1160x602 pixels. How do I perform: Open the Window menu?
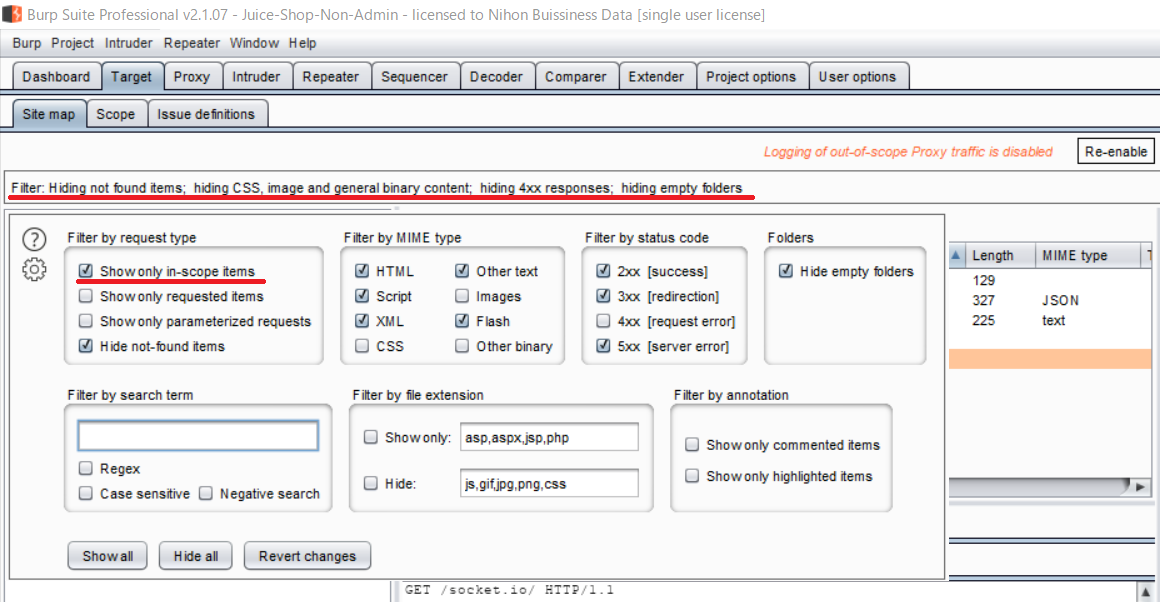(x=254, y=43)
